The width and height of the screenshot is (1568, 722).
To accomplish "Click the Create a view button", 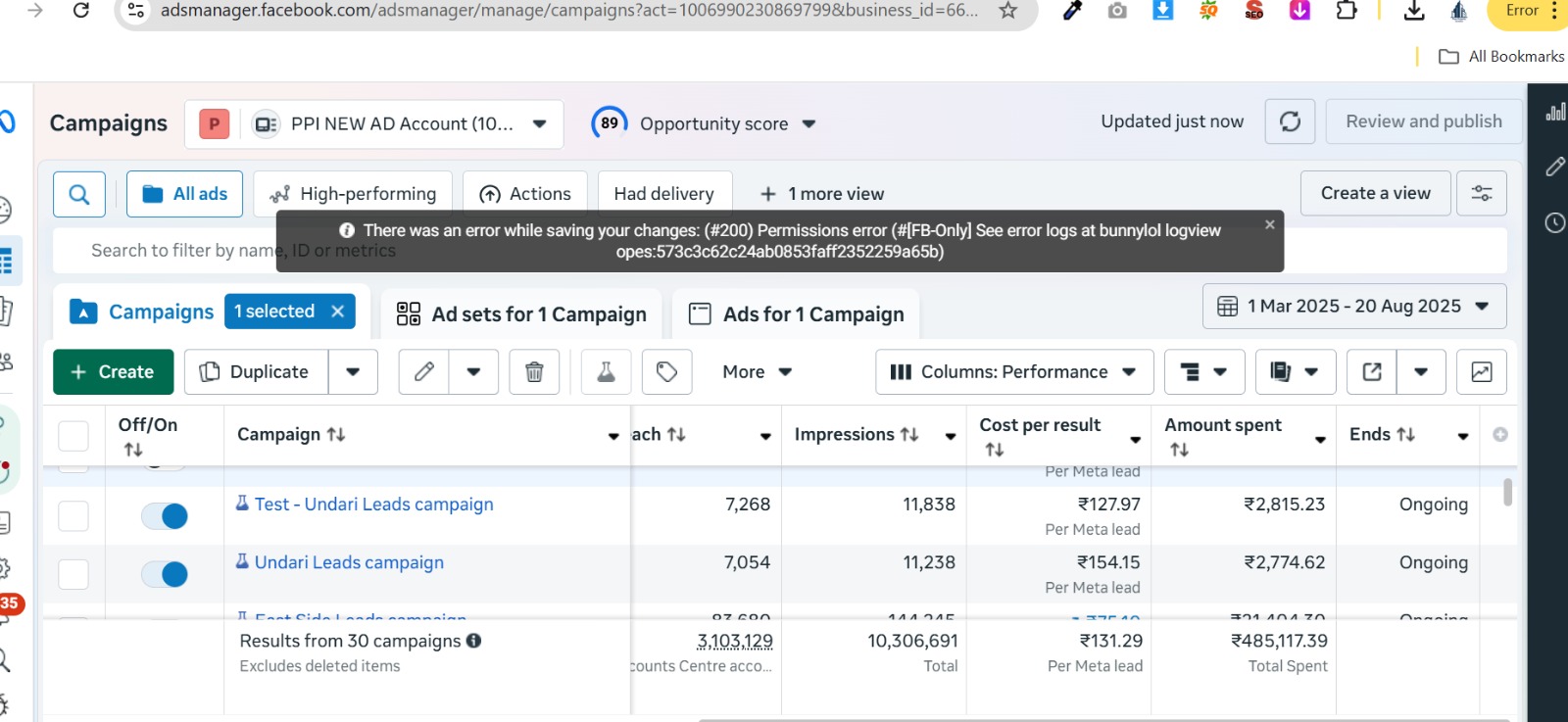I will [x=1376, y=193].
